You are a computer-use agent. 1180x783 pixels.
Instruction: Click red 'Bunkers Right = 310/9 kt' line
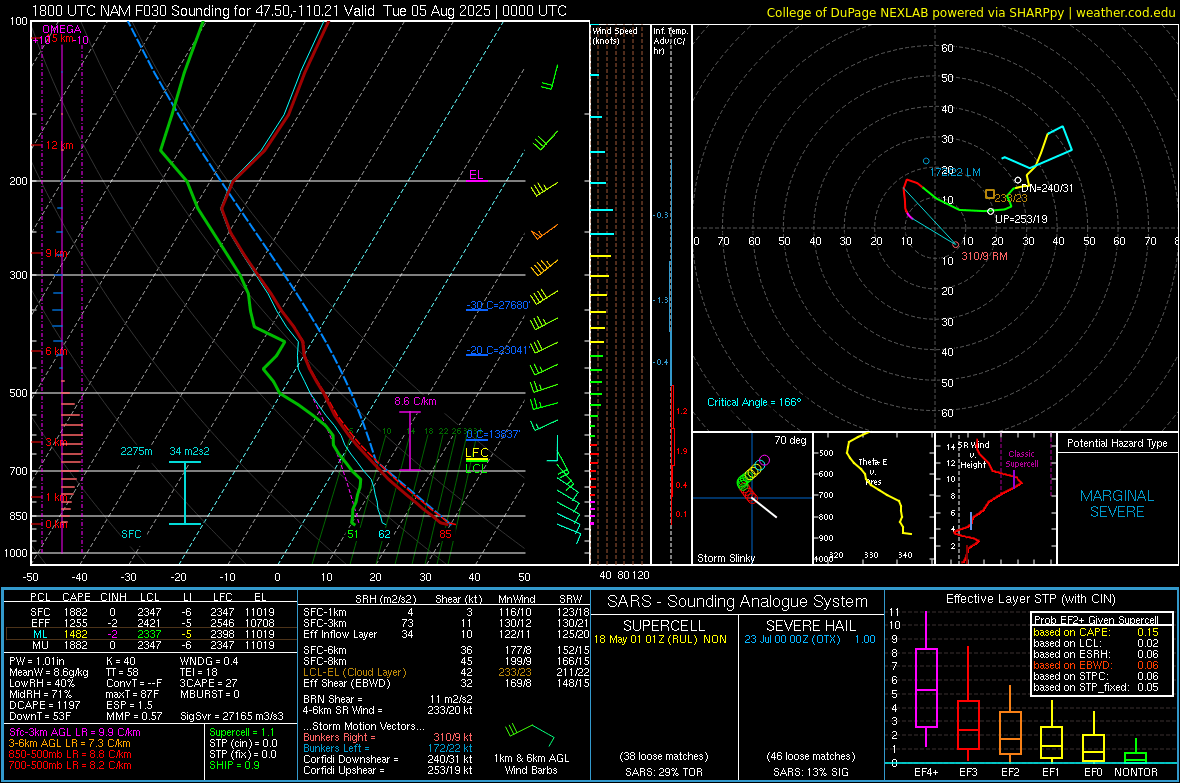pos(388,737)
